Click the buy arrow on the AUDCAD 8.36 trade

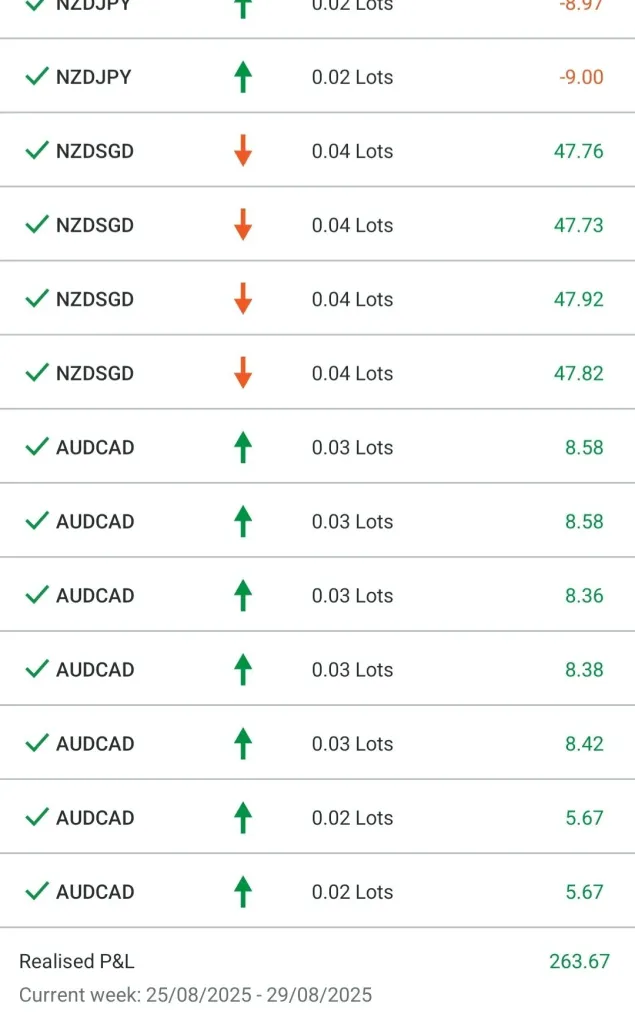[242, 595]
